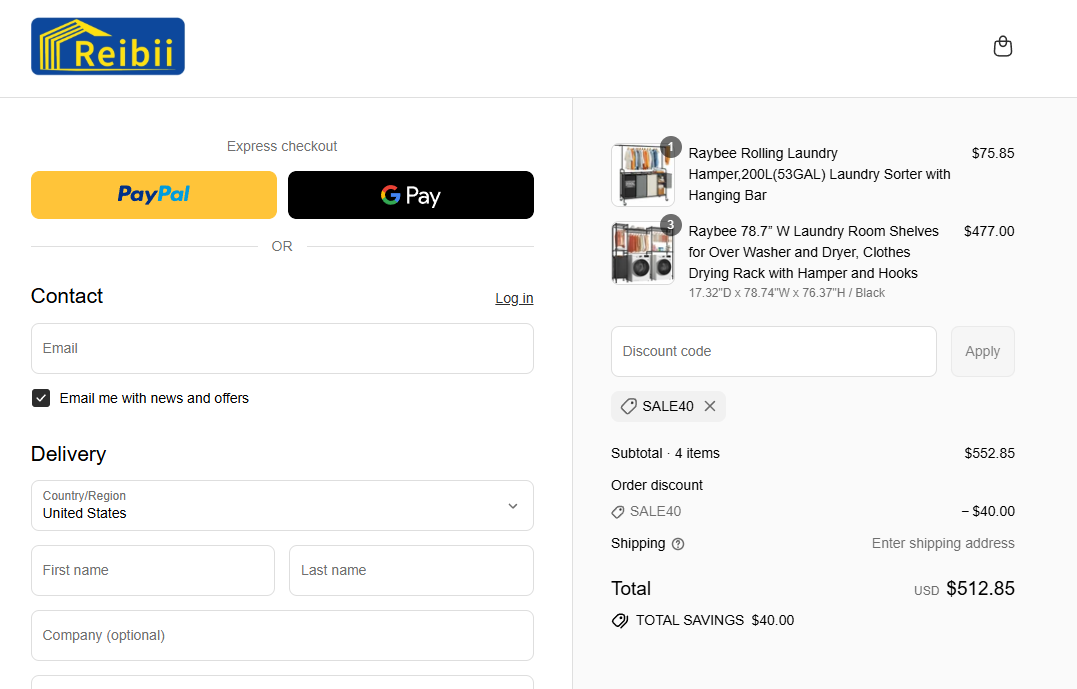The height and width of the screenshot is (689, 1077).
Task: Focus the First name field
Action: [153, 570]
